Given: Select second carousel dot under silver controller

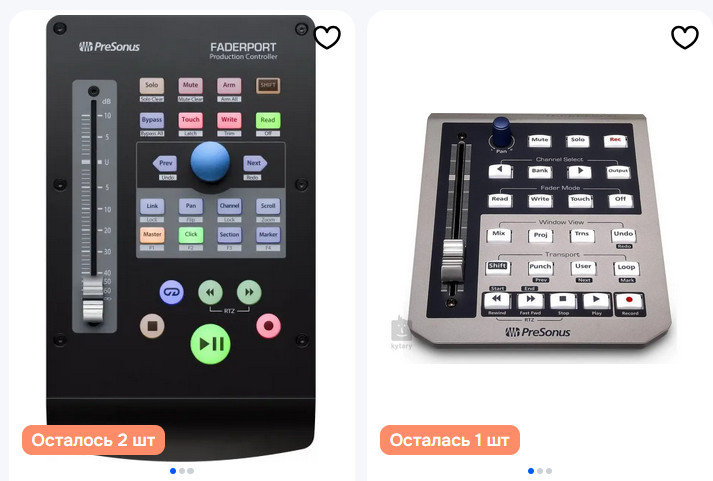Looking at the screenshot, I should [540, 471].
